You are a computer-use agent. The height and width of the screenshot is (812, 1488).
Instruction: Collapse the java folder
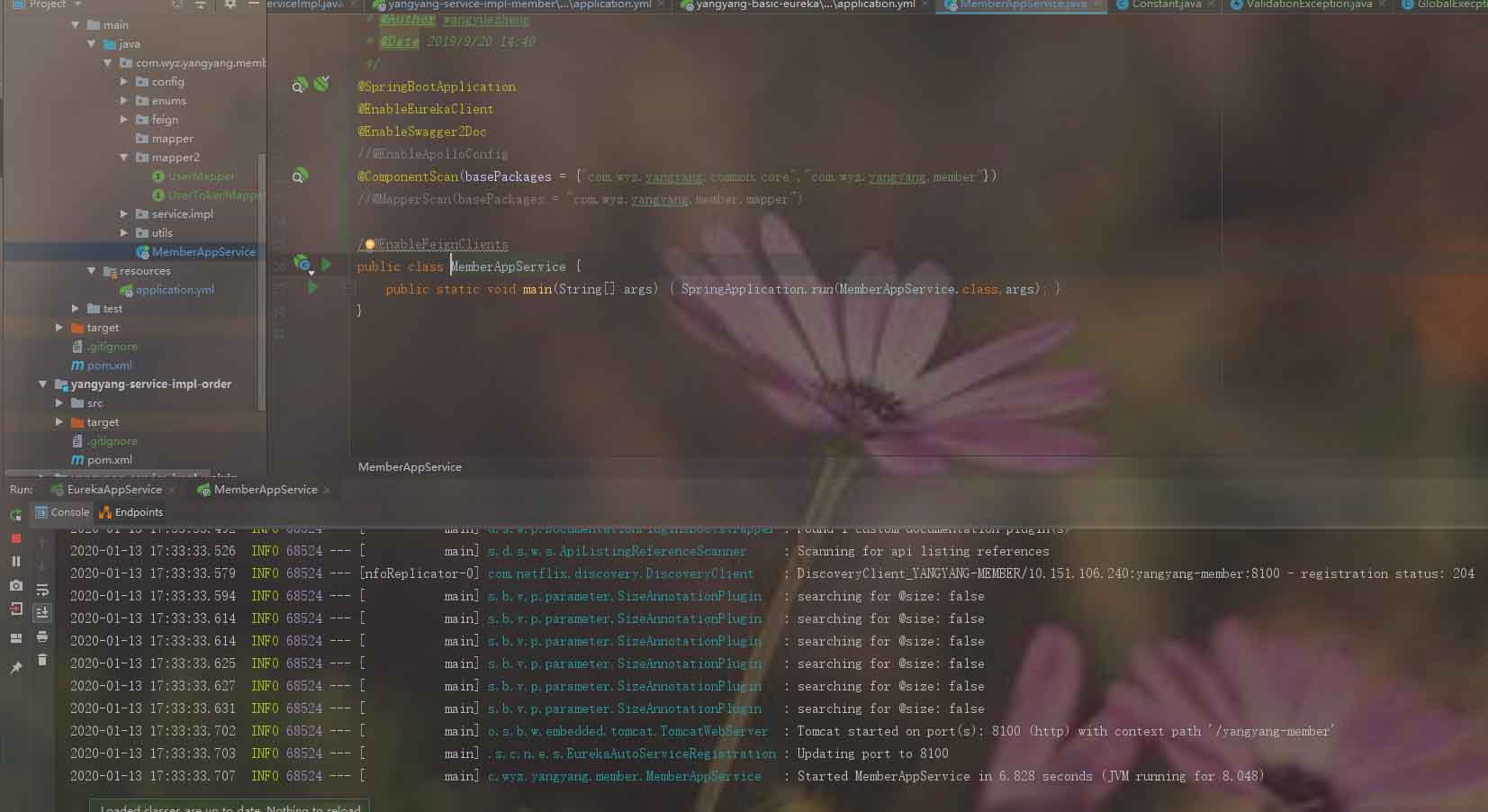click(x=91, y=44)
